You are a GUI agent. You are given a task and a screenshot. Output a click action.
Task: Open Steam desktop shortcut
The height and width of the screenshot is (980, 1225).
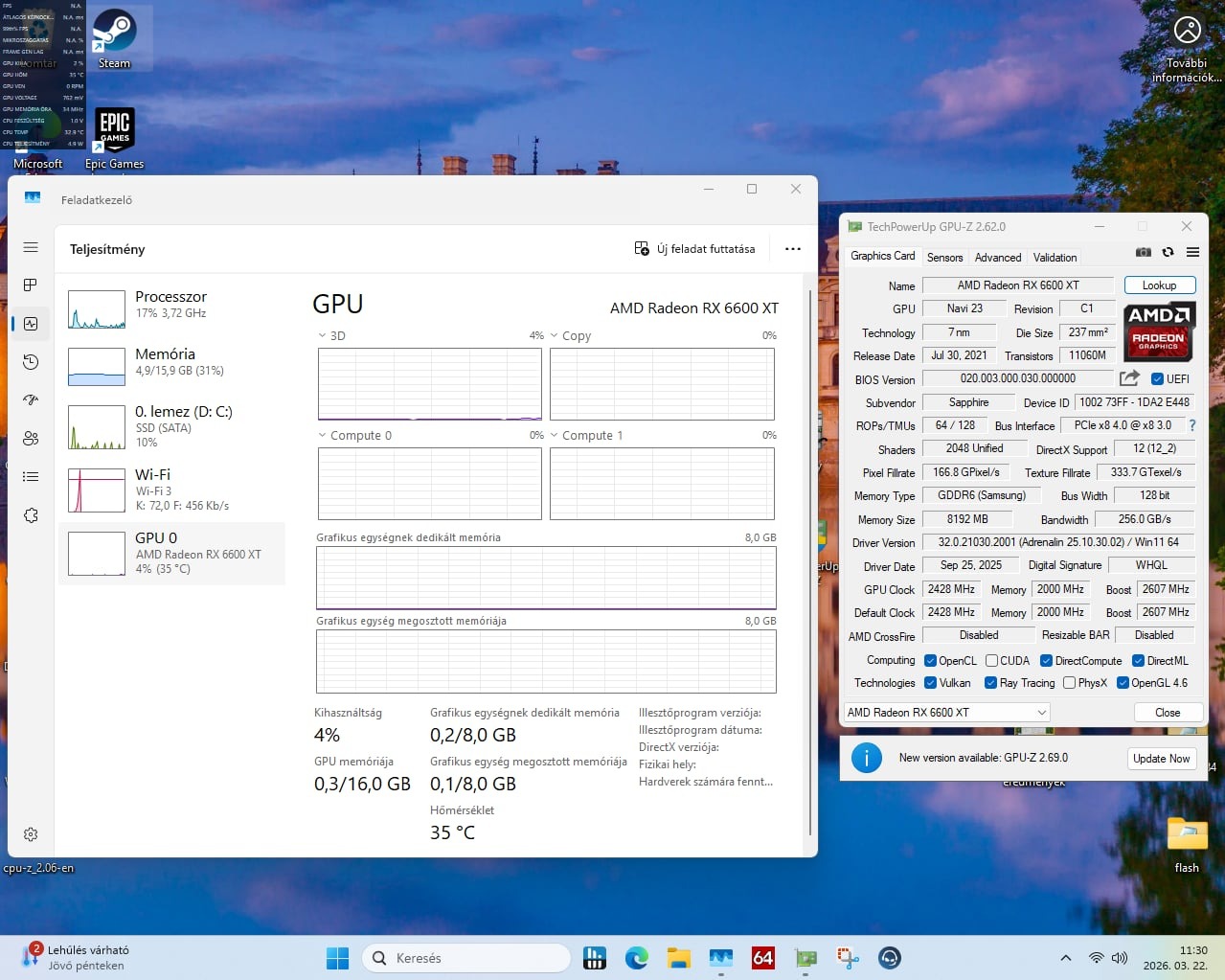coord(114,39)
